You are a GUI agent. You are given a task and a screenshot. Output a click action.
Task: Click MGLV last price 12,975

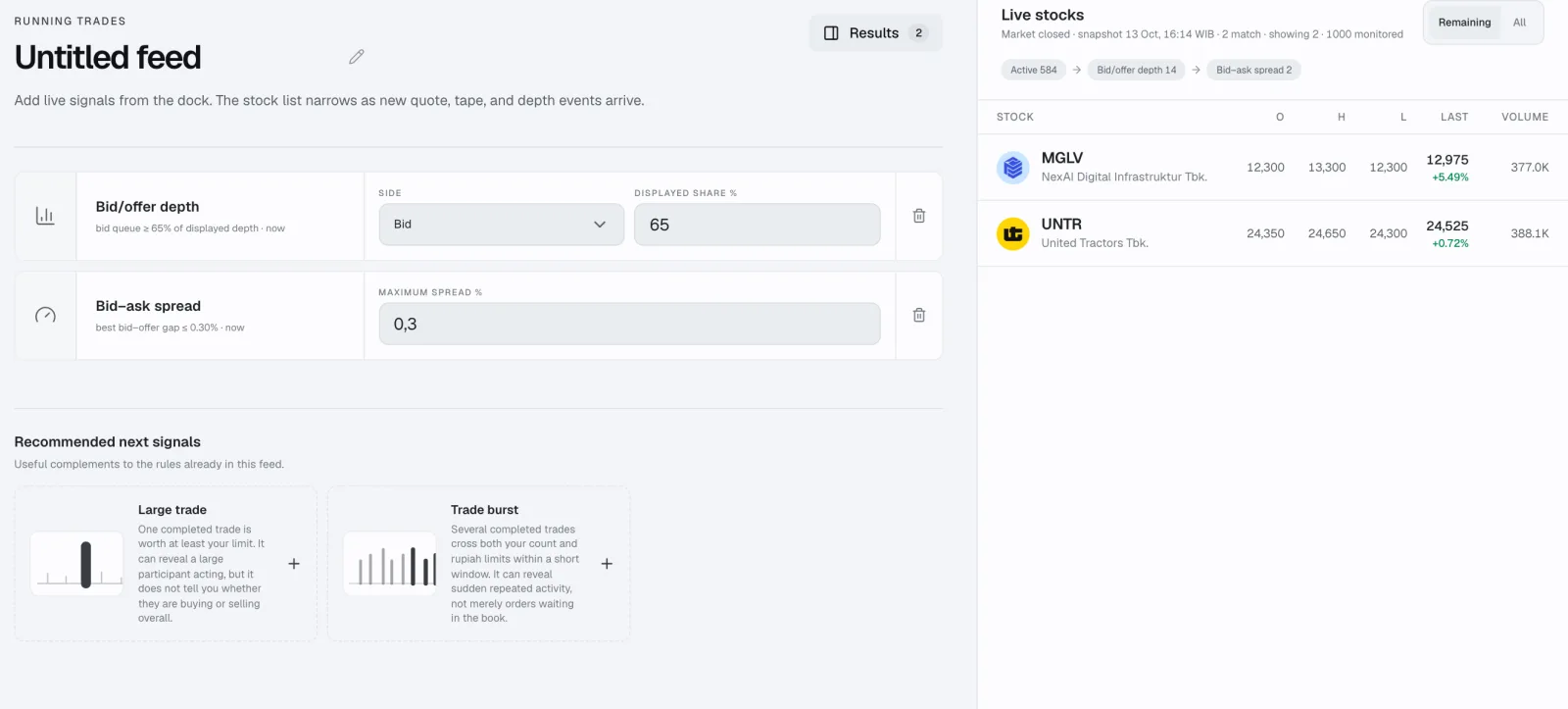(x=1447, y=160)
